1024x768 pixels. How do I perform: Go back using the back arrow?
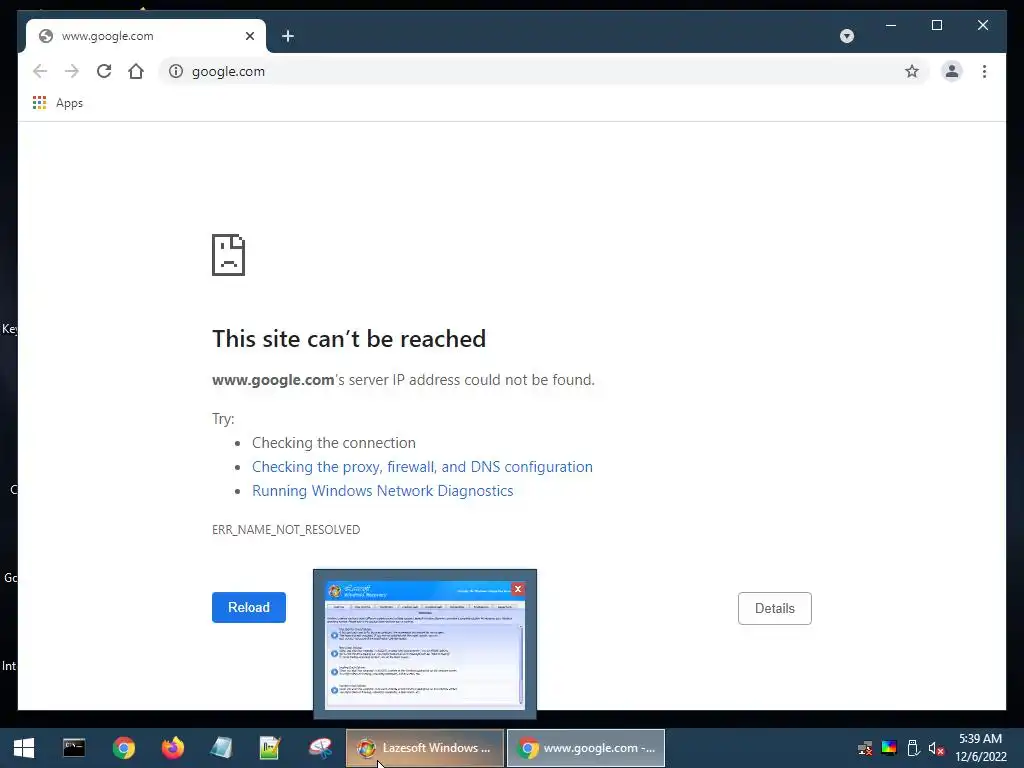click(40, 71)
